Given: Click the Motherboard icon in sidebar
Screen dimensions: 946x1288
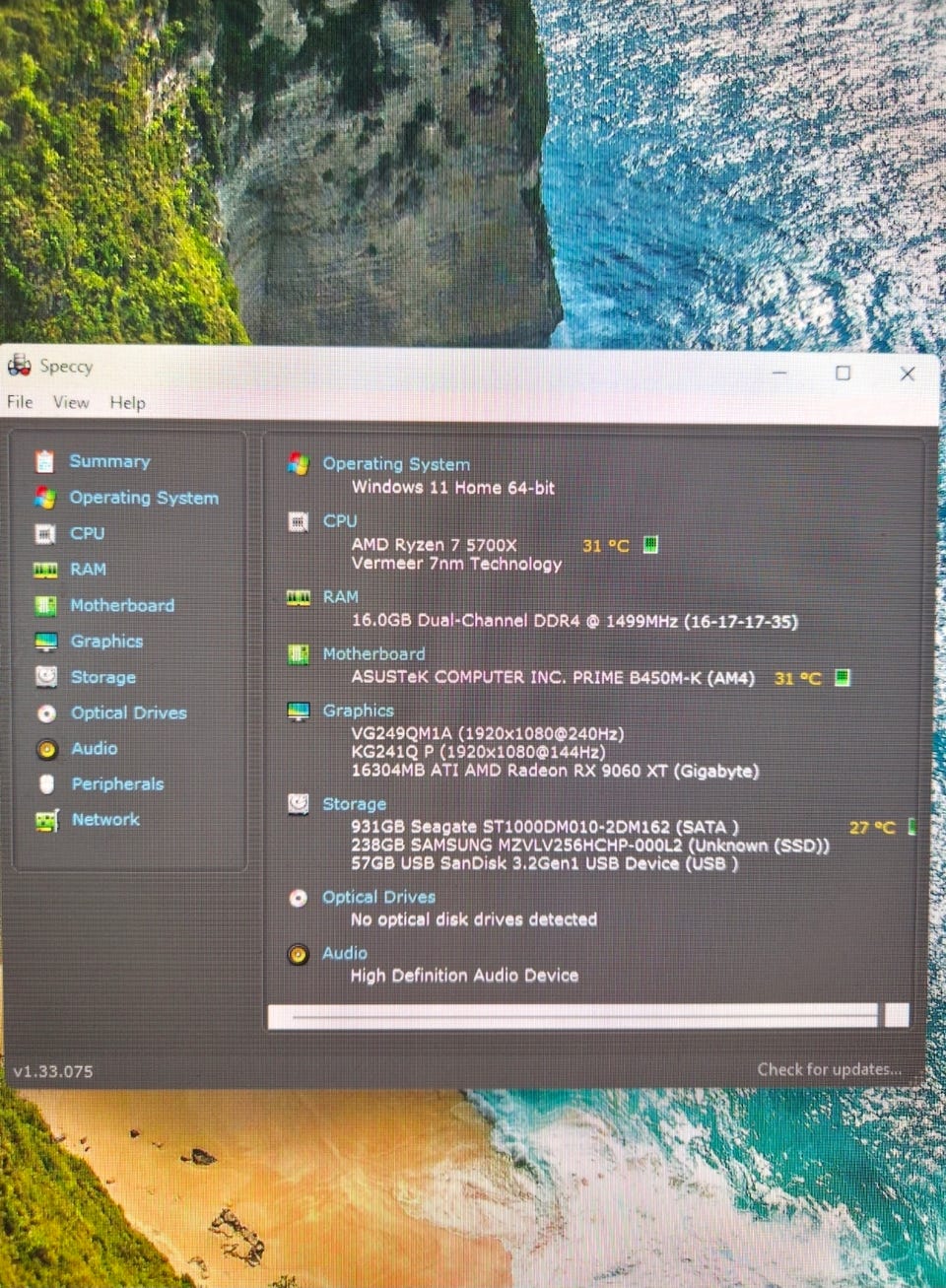Looking at the screenshot, I should 45,605.
